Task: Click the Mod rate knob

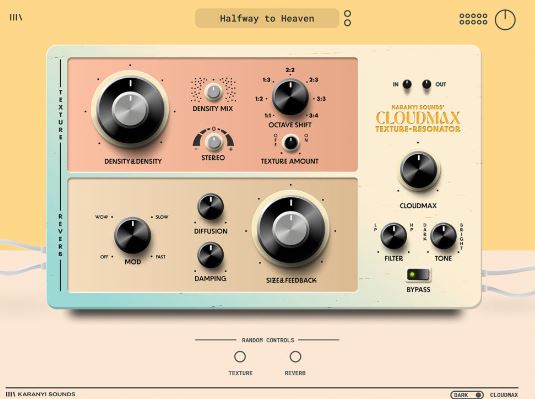Action: pyautogui.click(x=132, y=236)
